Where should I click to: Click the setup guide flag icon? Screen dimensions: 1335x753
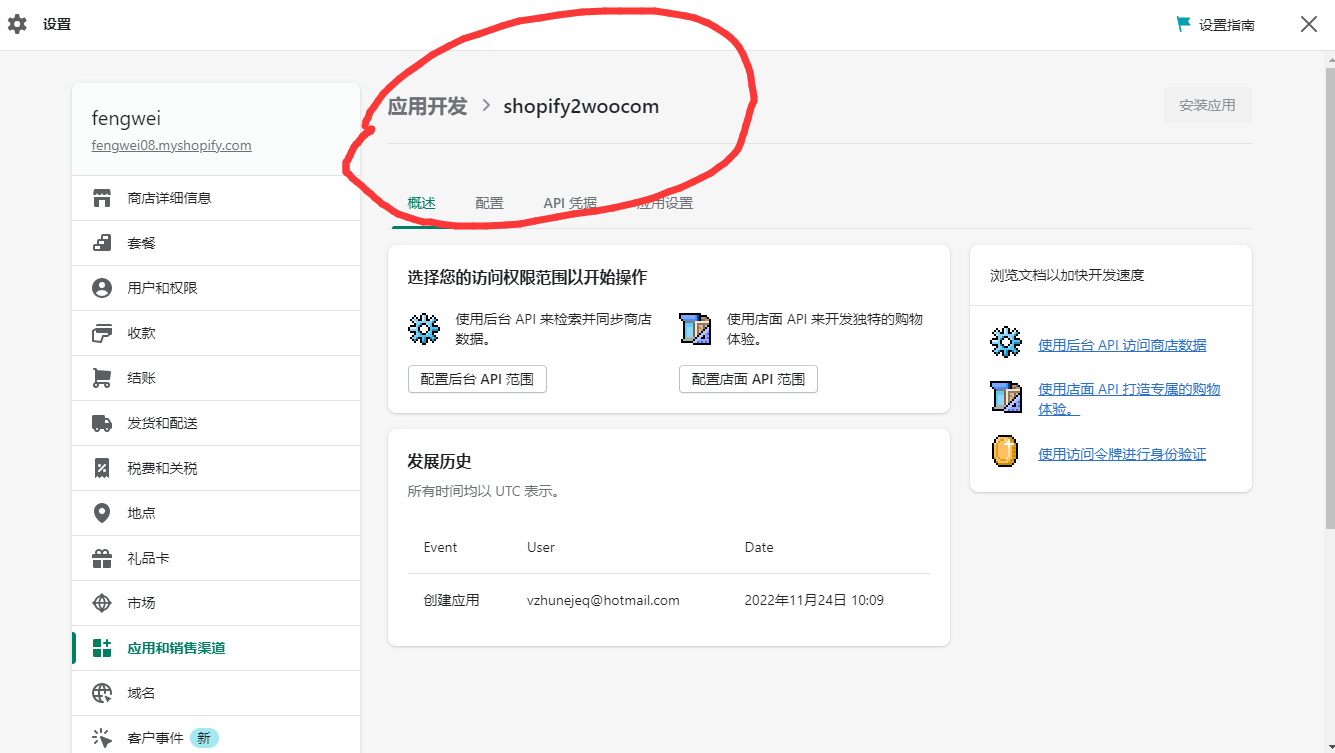click(x=1184, y=24)
